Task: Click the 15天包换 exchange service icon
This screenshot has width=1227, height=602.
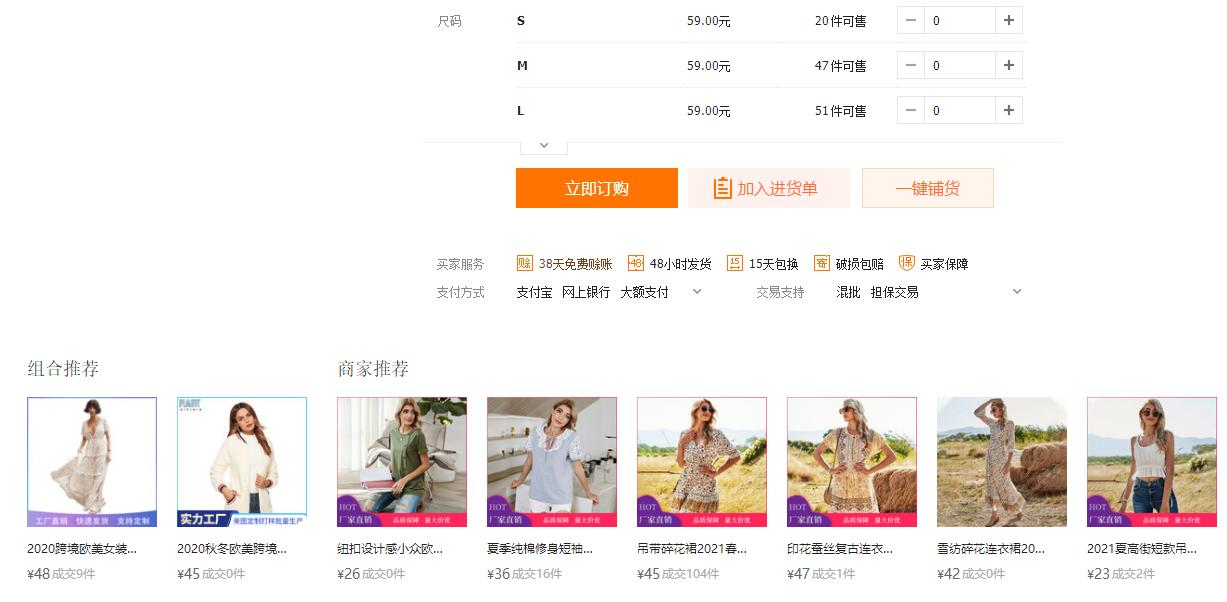Action: tap(733, 264)
